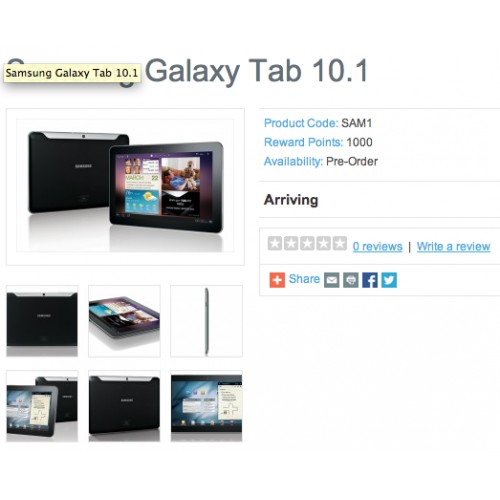Viewport: 500px width, 500px height.
Task: Share product via email icon
Action: click(x=332, y=280)
